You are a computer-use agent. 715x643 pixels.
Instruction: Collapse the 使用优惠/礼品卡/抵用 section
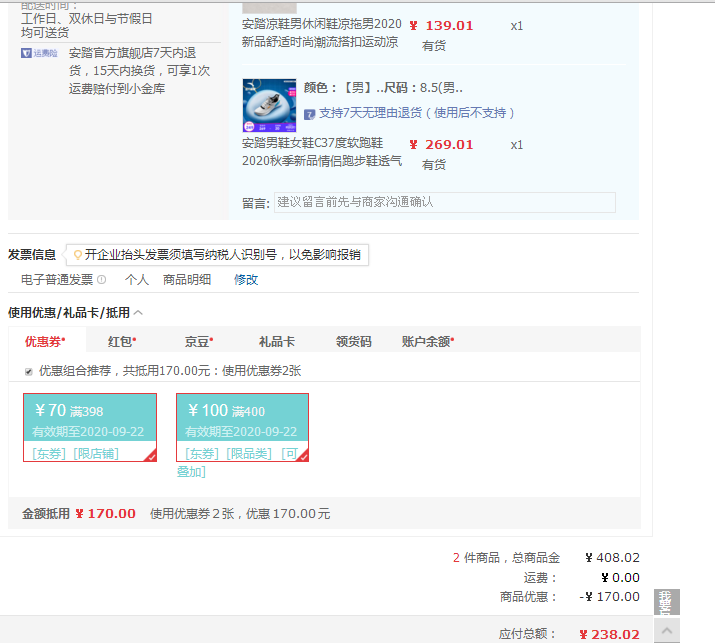139,312
